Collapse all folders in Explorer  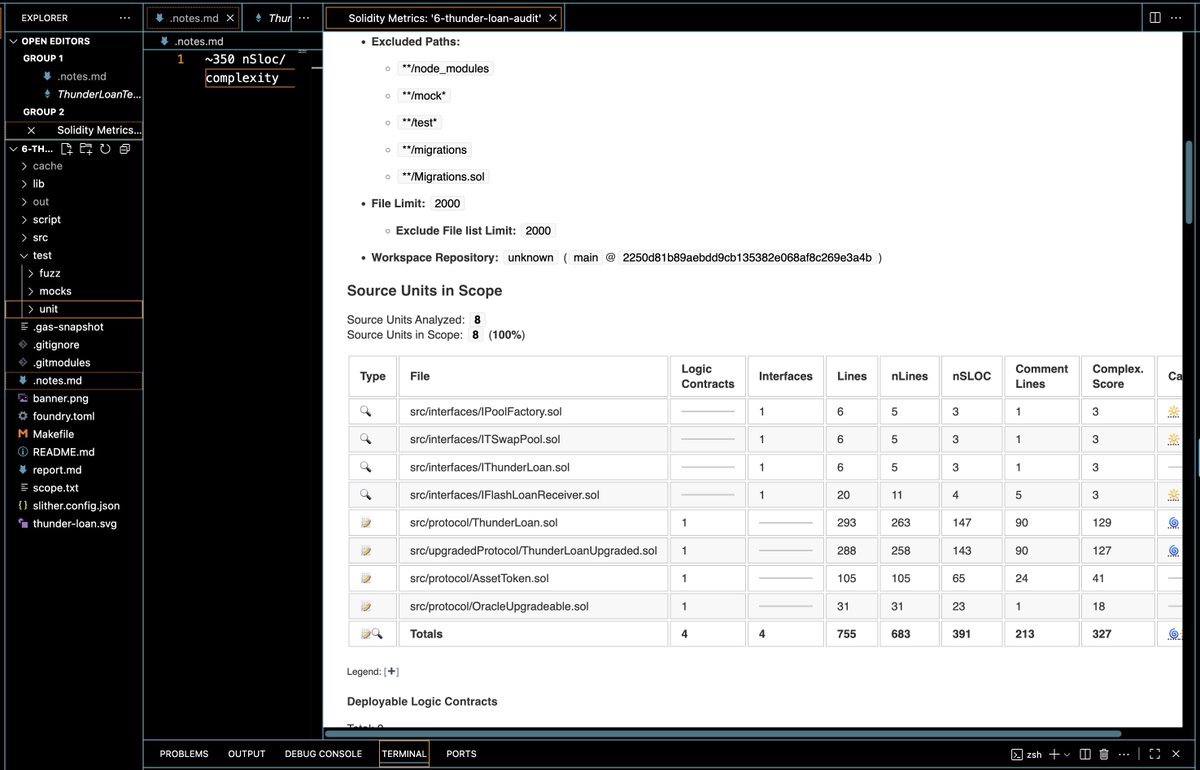click(124, 149)
